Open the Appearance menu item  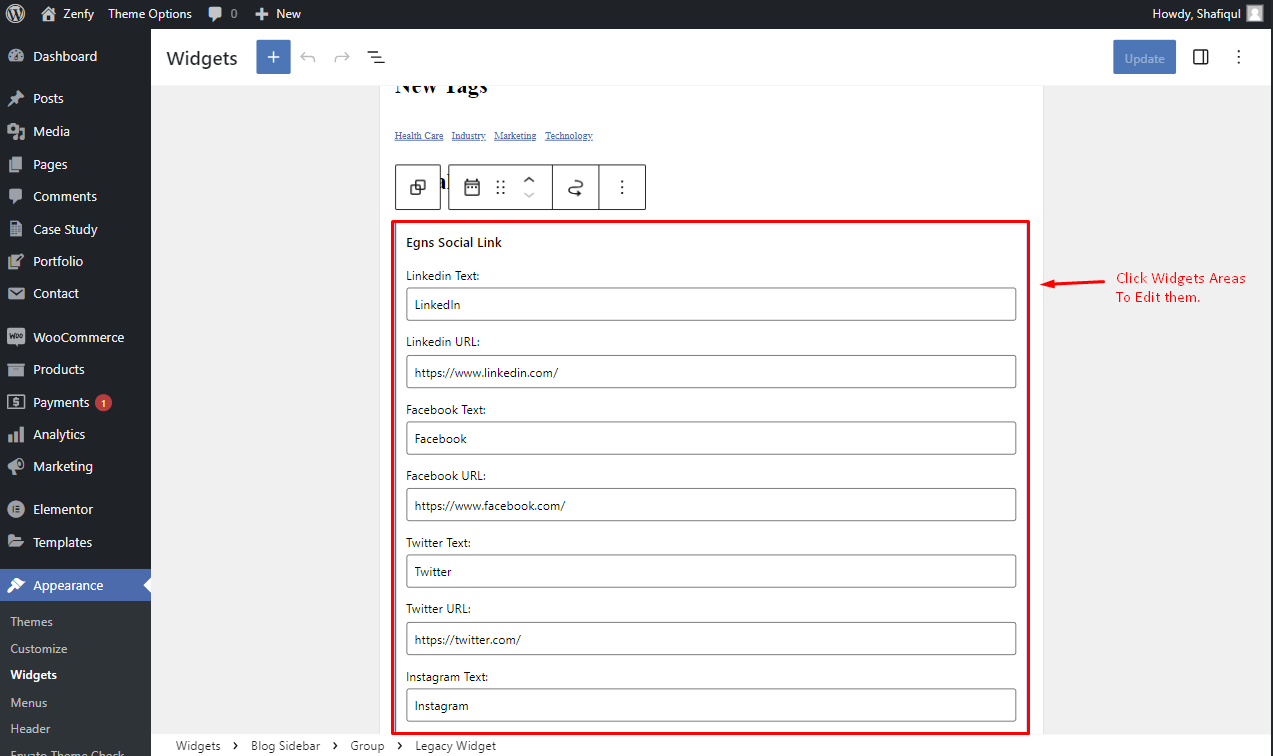pos(75,585)
